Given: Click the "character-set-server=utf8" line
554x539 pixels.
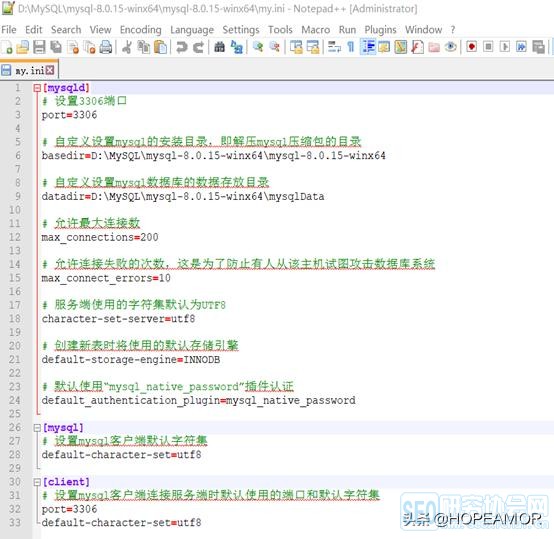Looking at the screenshot, I should point(118,319).
